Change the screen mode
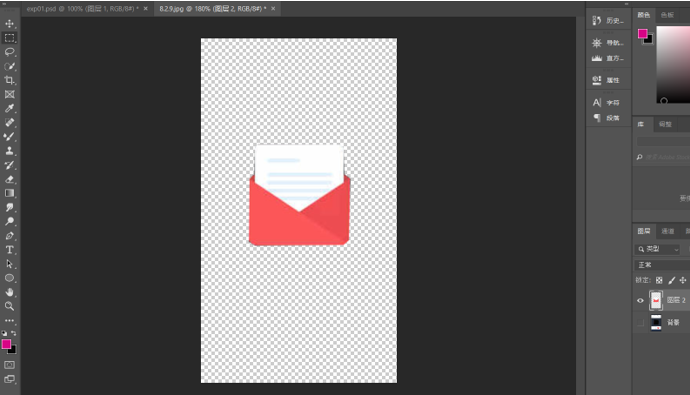 pos(9,379)
